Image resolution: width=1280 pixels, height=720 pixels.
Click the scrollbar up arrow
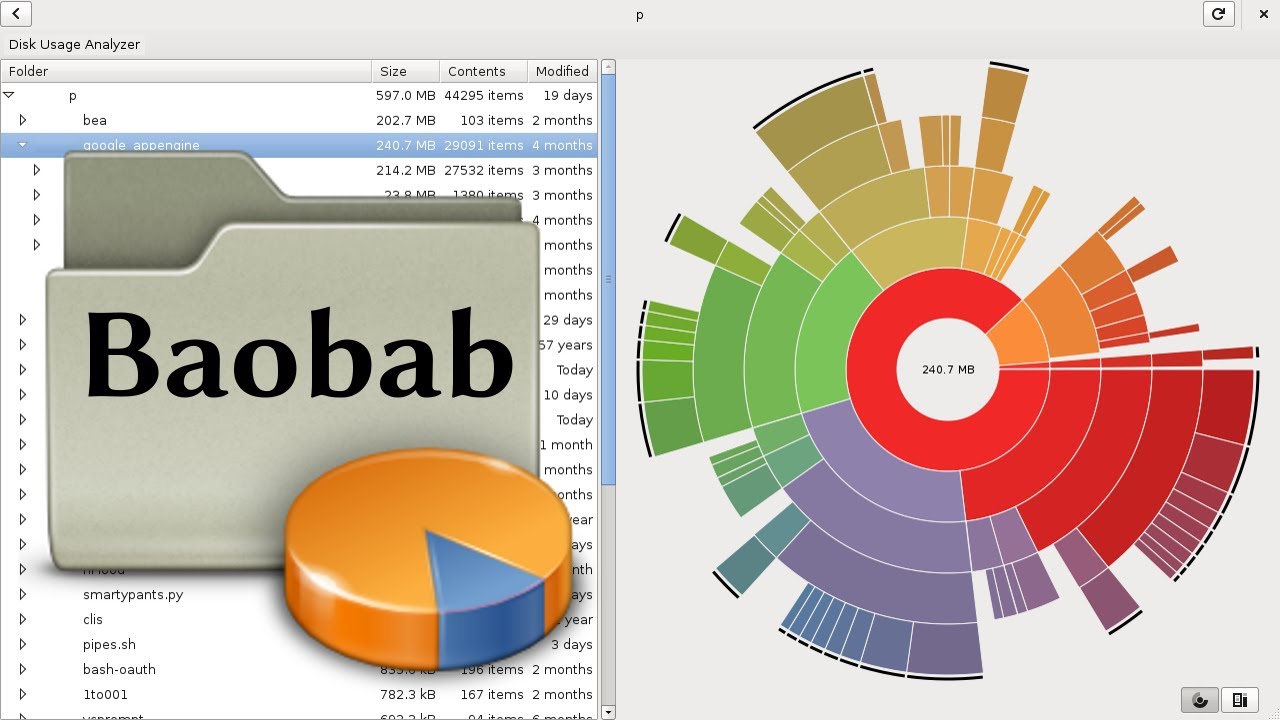[608, 67]
